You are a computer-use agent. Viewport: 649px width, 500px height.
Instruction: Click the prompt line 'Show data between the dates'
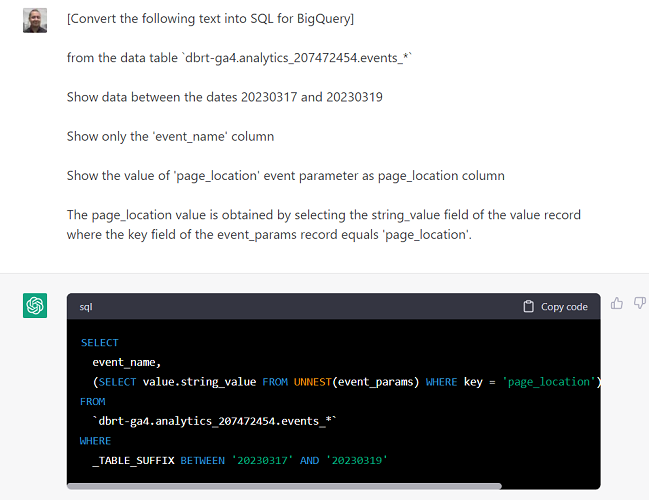pyautogui.click(x=225, y=97)
